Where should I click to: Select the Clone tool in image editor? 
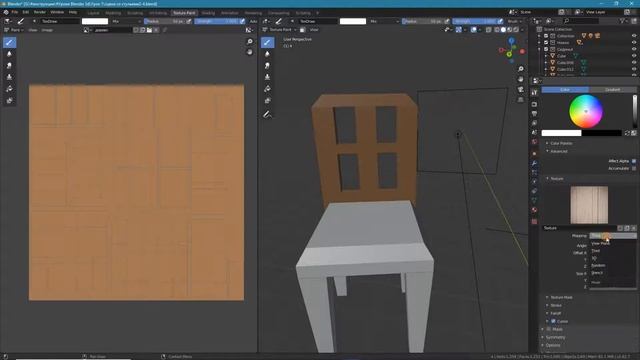coord(9,77)
